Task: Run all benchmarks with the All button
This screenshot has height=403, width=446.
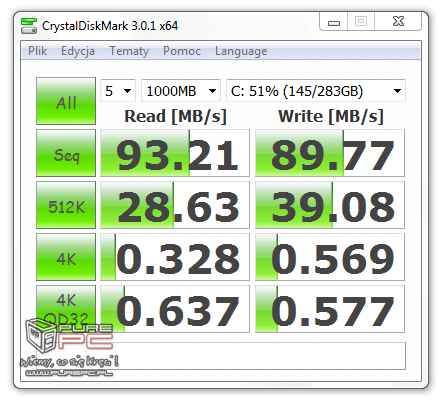Action: click(x=66, y=101)
